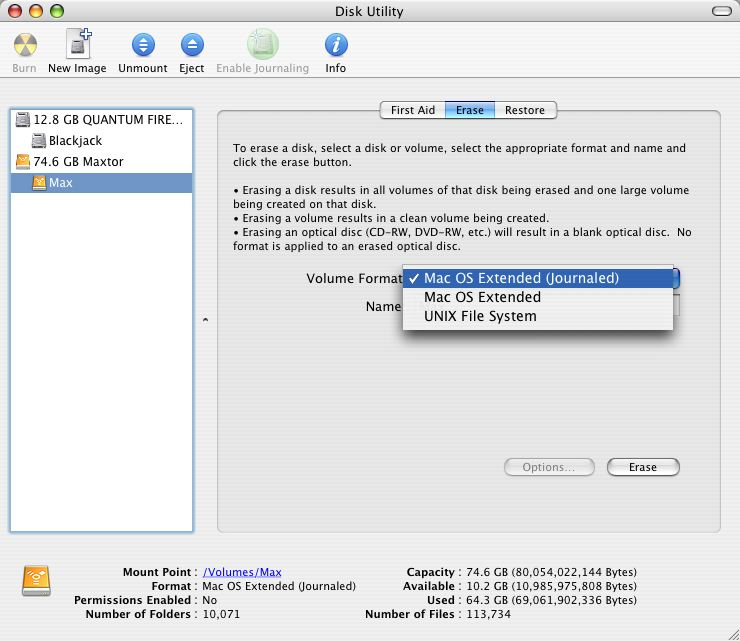Click the green zoom window button

57,11
